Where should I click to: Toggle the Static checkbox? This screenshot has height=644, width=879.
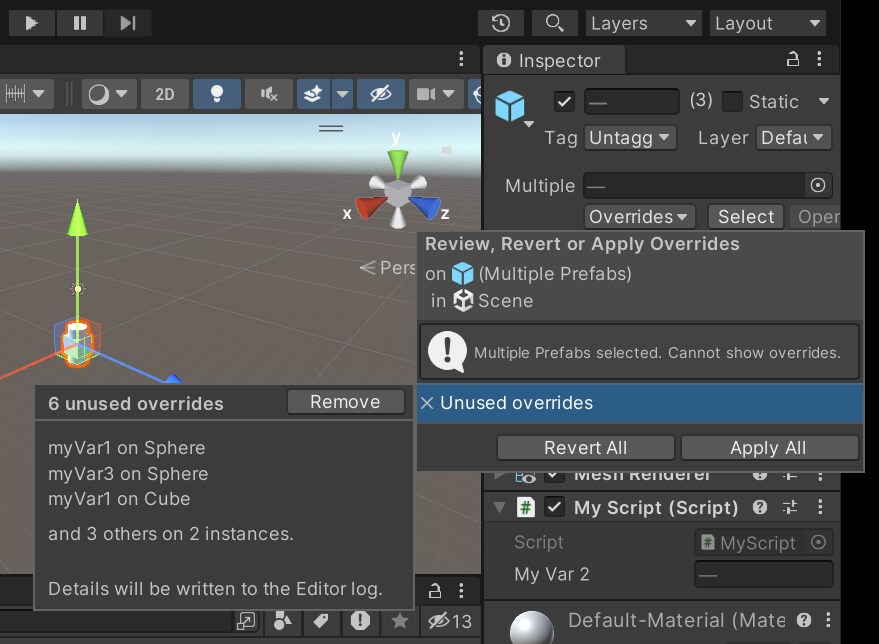pyautogui.click(x=732, y=101)
